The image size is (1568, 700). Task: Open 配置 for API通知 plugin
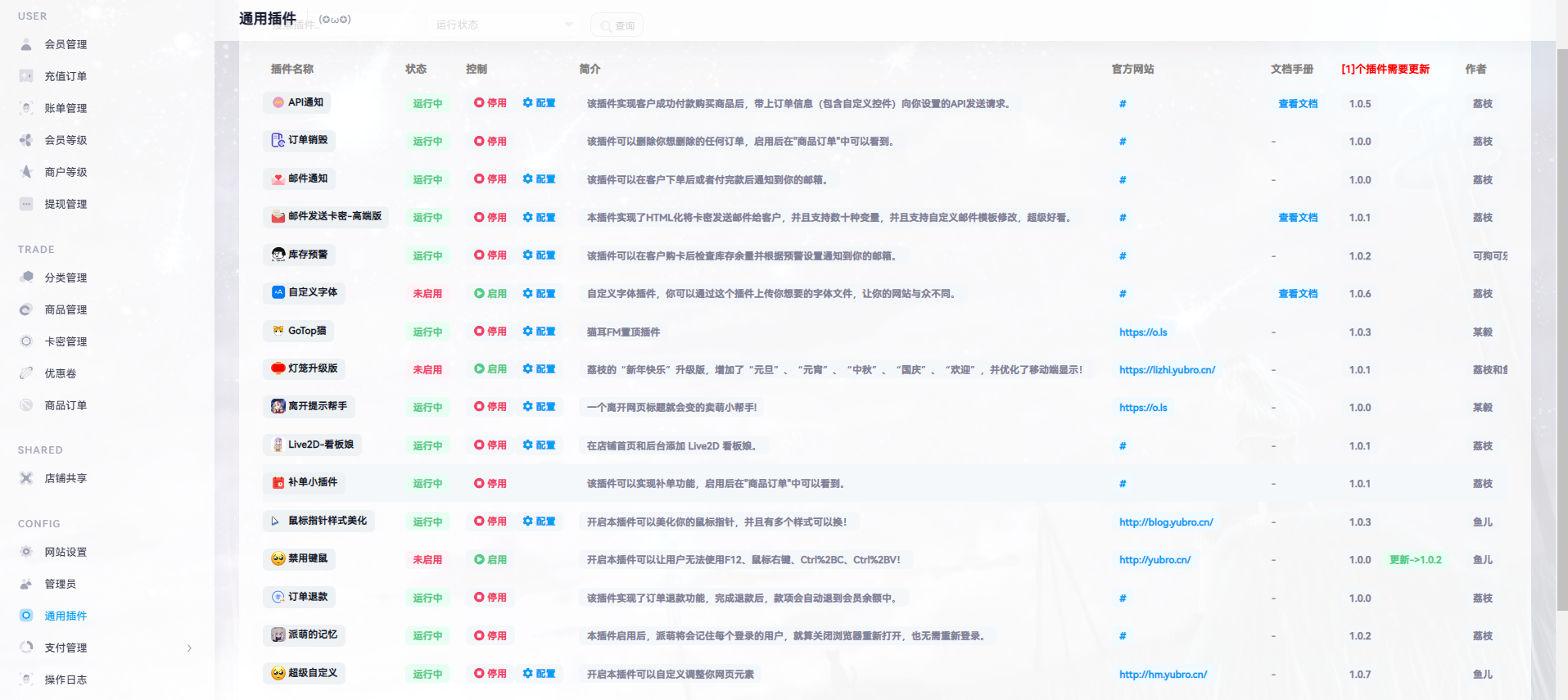[x=540, y=103]
